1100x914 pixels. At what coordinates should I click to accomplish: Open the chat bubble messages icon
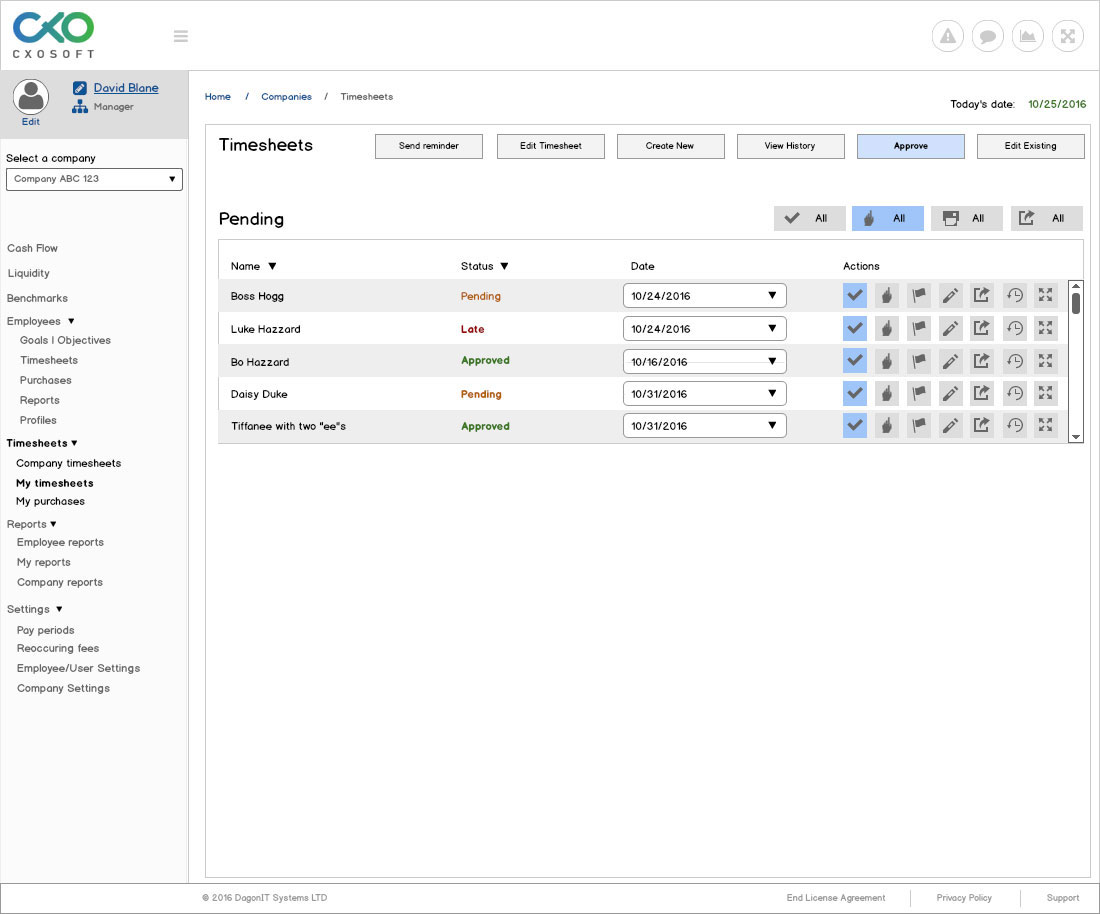tap(987, 37)
